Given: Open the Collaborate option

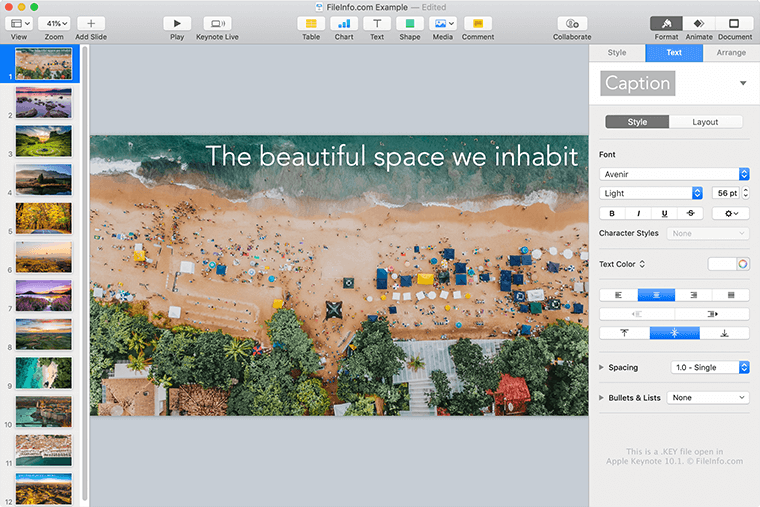Looking at the screenshot, I should point(572,23).
